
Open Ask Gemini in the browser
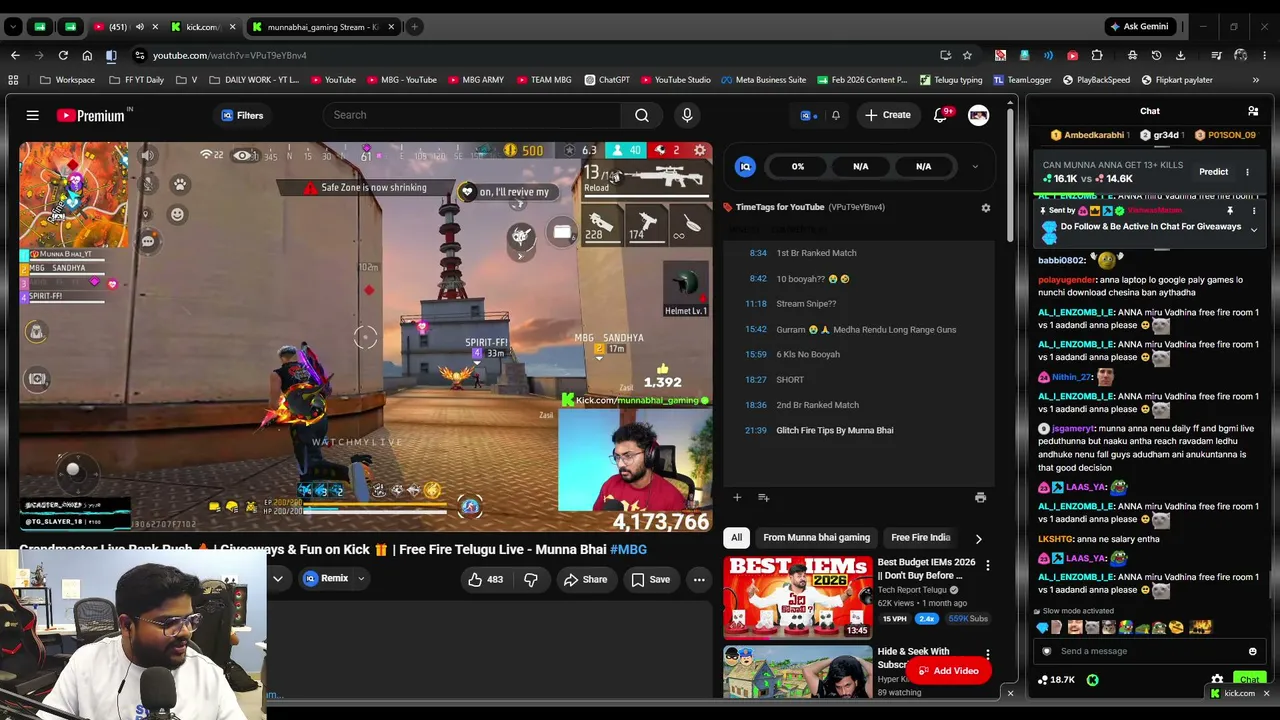tap(1139, 27)
